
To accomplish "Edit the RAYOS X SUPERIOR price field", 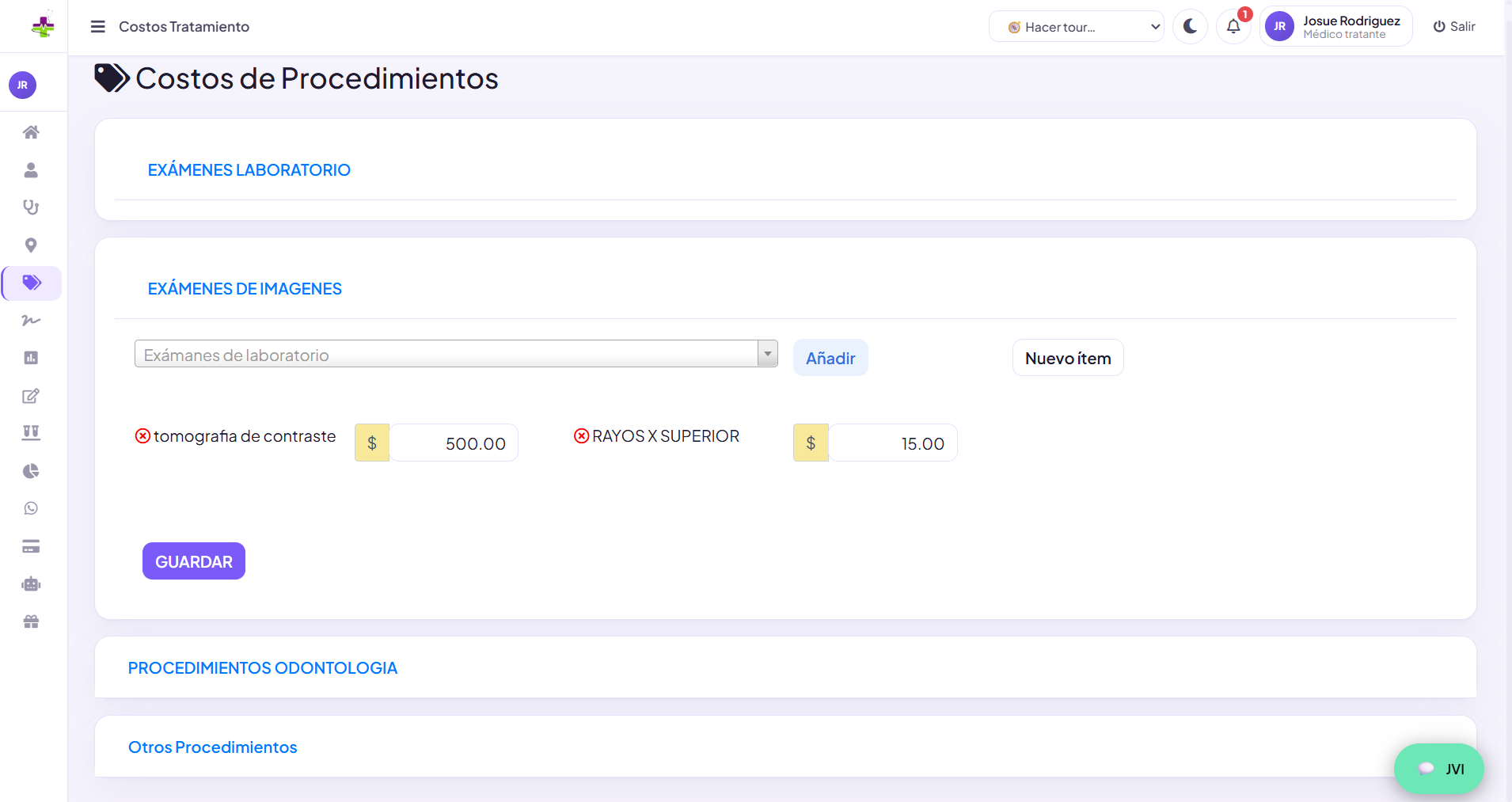I will tap(893, 443).
